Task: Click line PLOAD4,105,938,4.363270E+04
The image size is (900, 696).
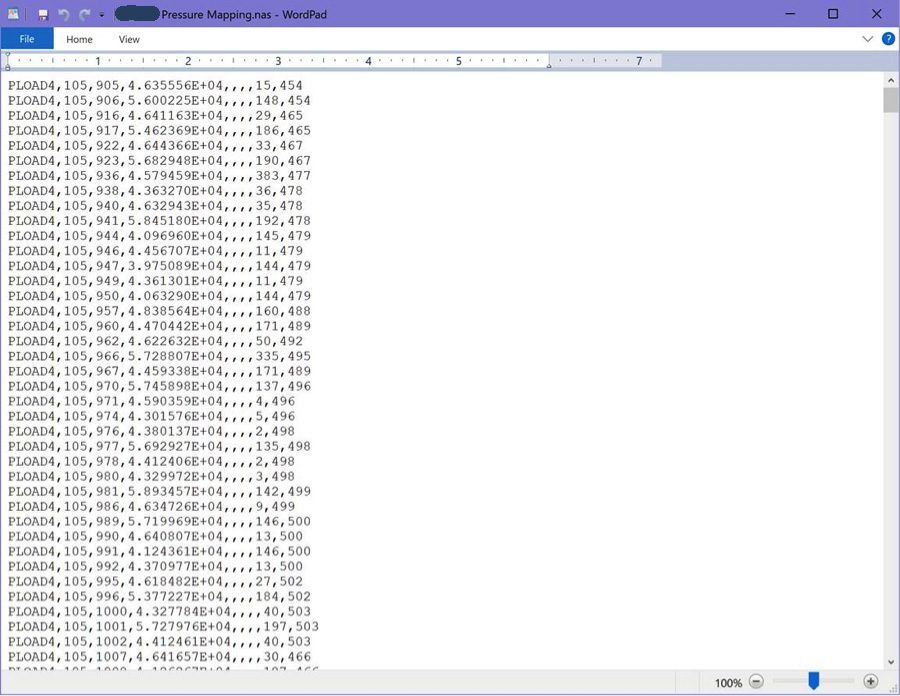Action: [x=155, y=190]
